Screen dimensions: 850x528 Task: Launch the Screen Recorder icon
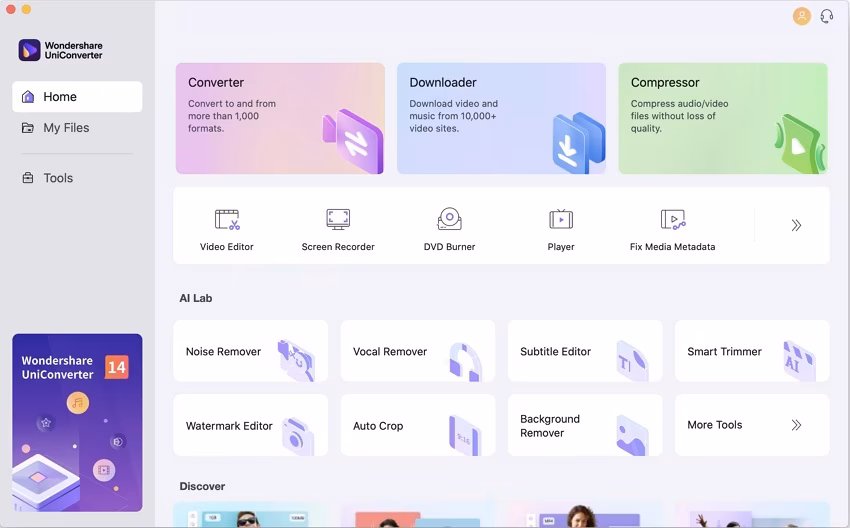point(338,220)
